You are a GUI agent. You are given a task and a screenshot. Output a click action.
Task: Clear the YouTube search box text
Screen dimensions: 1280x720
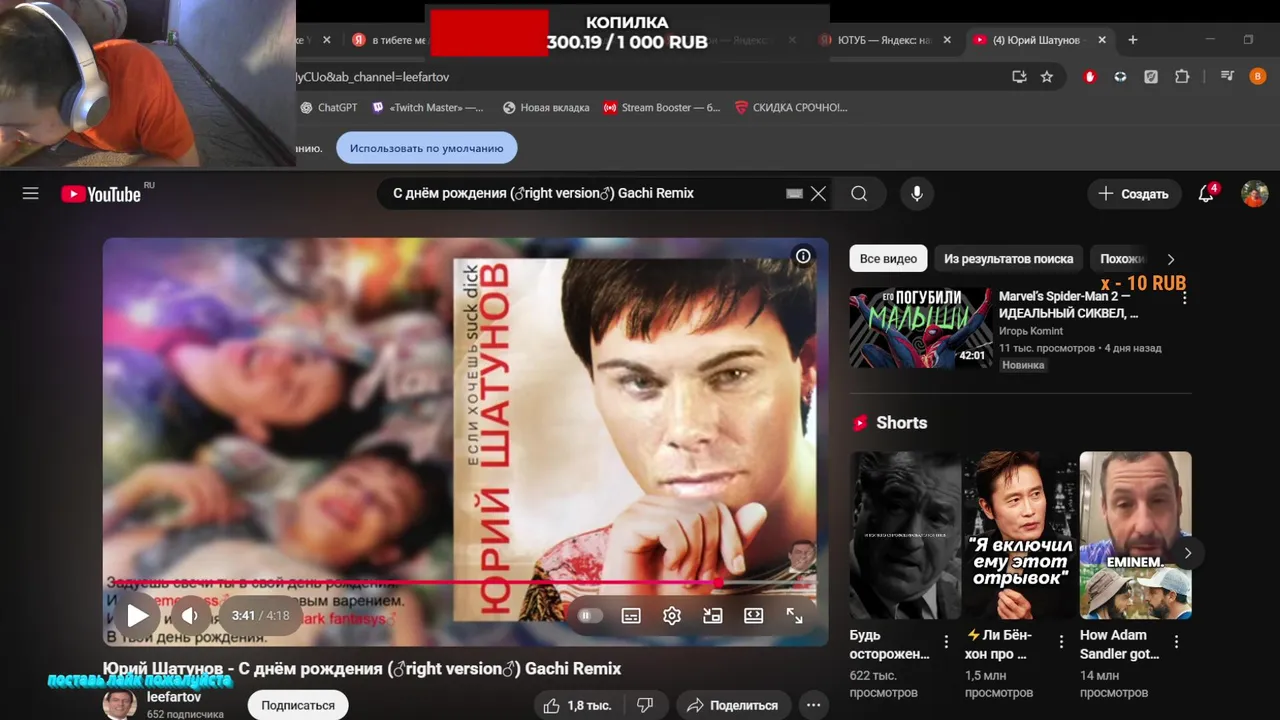(x=818, y=194)
